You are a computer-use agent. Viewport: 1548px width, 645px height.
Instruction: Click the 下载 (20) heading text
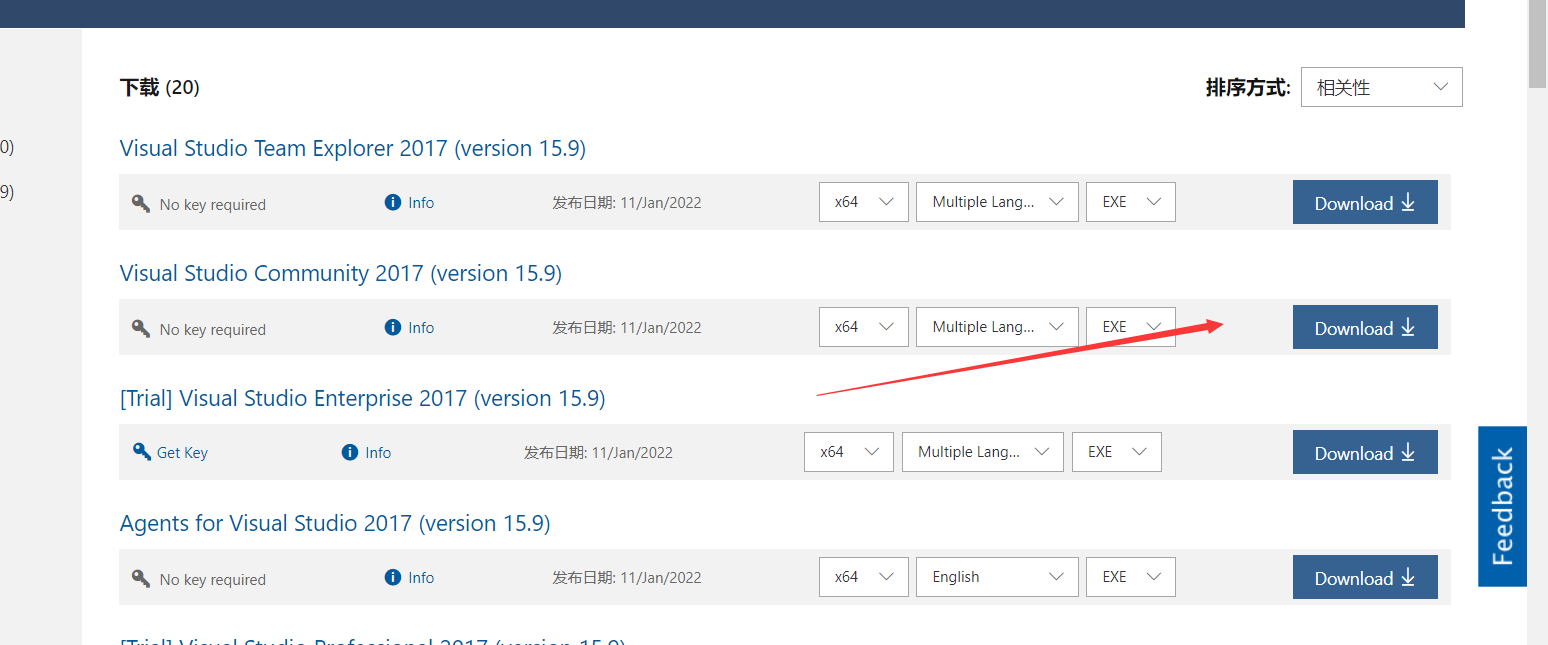click(x=160, y=88)
